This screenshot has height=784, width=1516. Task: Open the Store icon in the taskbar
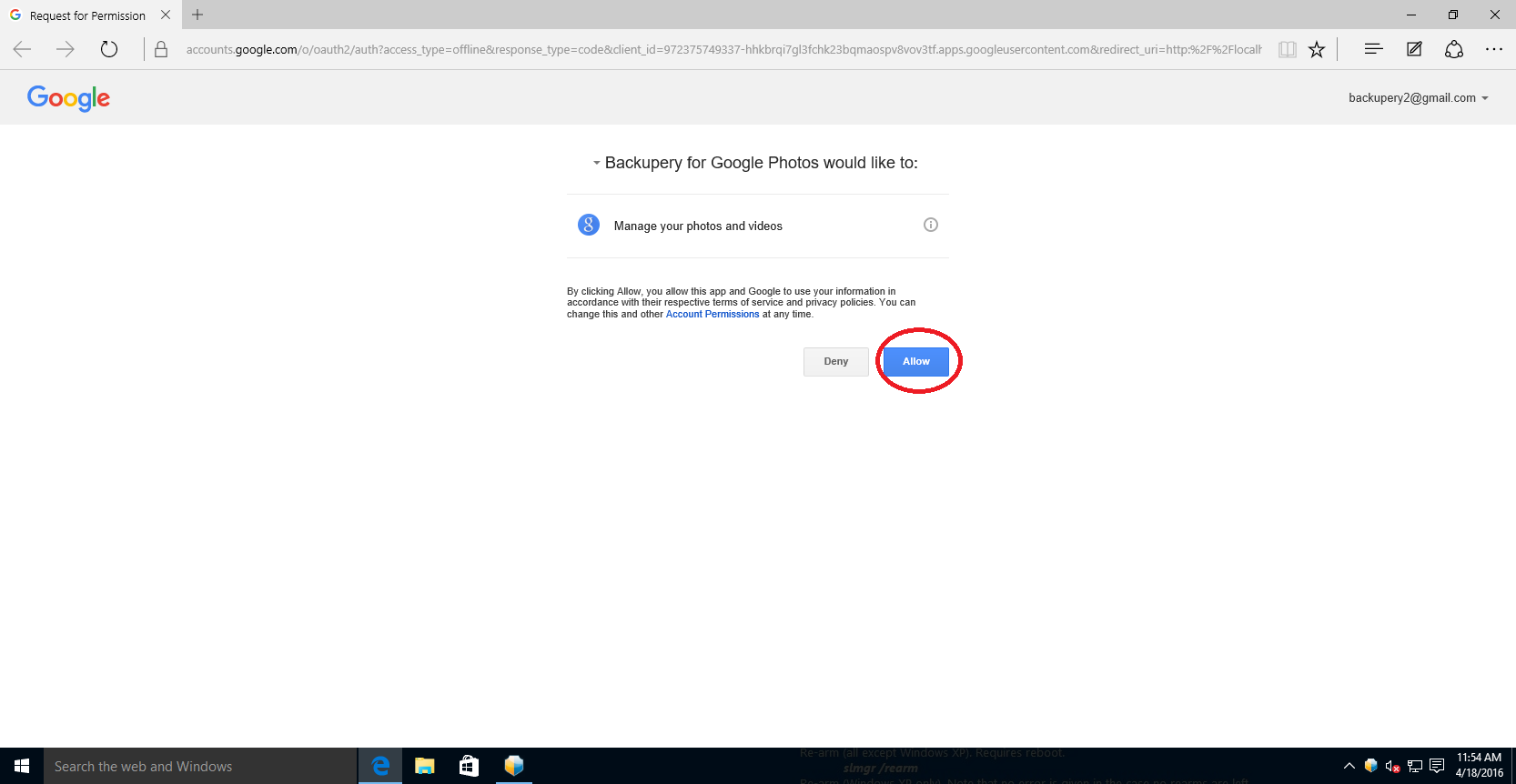click(x=469, y=766)
